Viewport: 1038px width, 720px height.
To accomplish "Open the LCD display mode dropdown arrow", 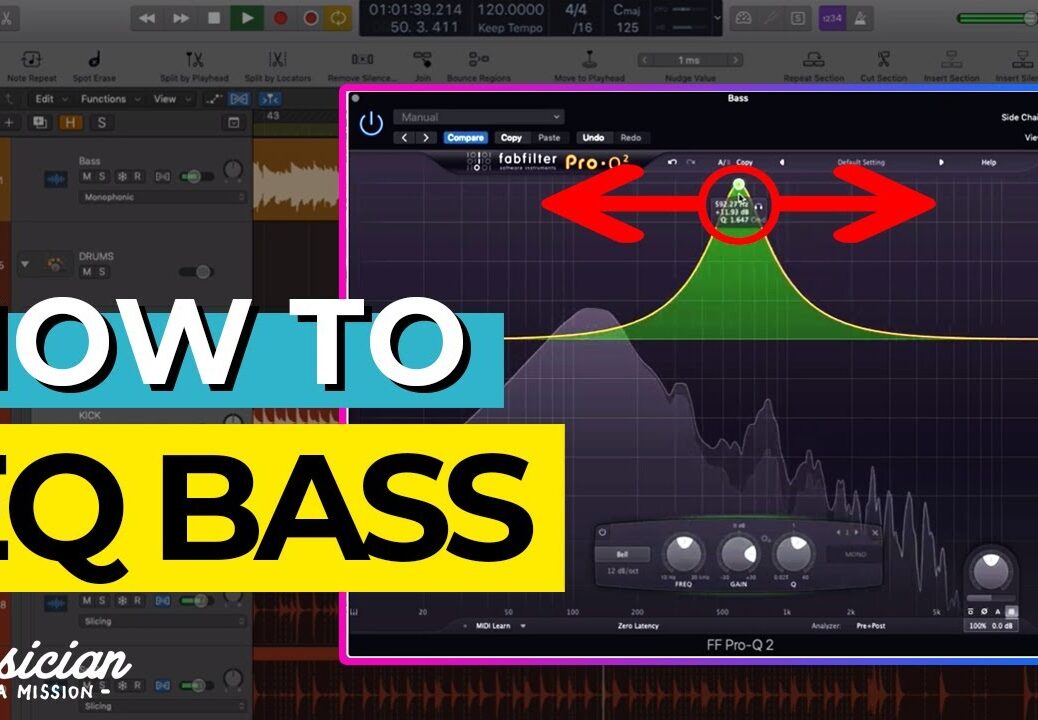I will point(717,19).
